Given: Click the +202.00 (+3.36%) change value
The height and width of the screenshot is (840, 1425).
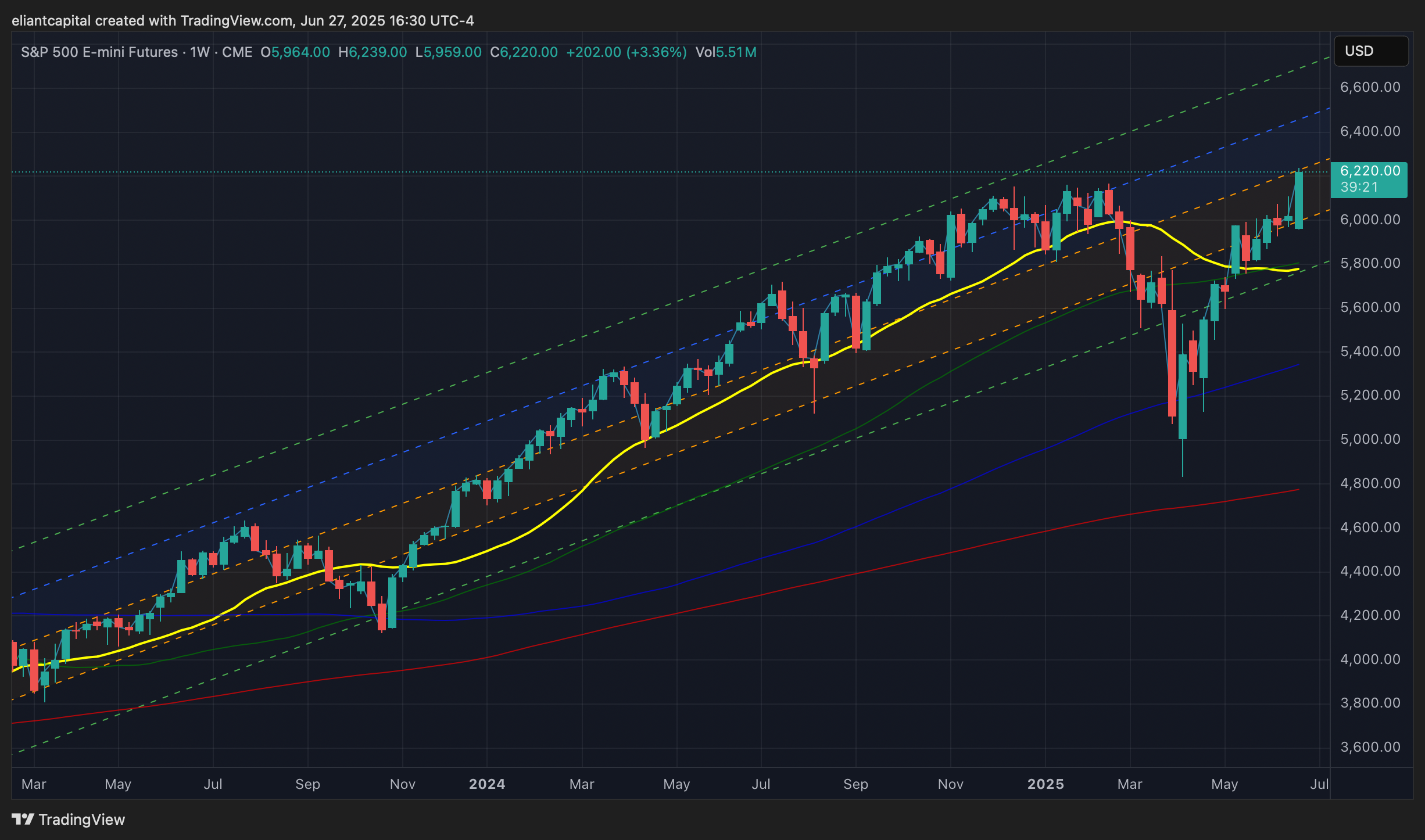Looking at the screenshot, I should [x=626, y=52].
